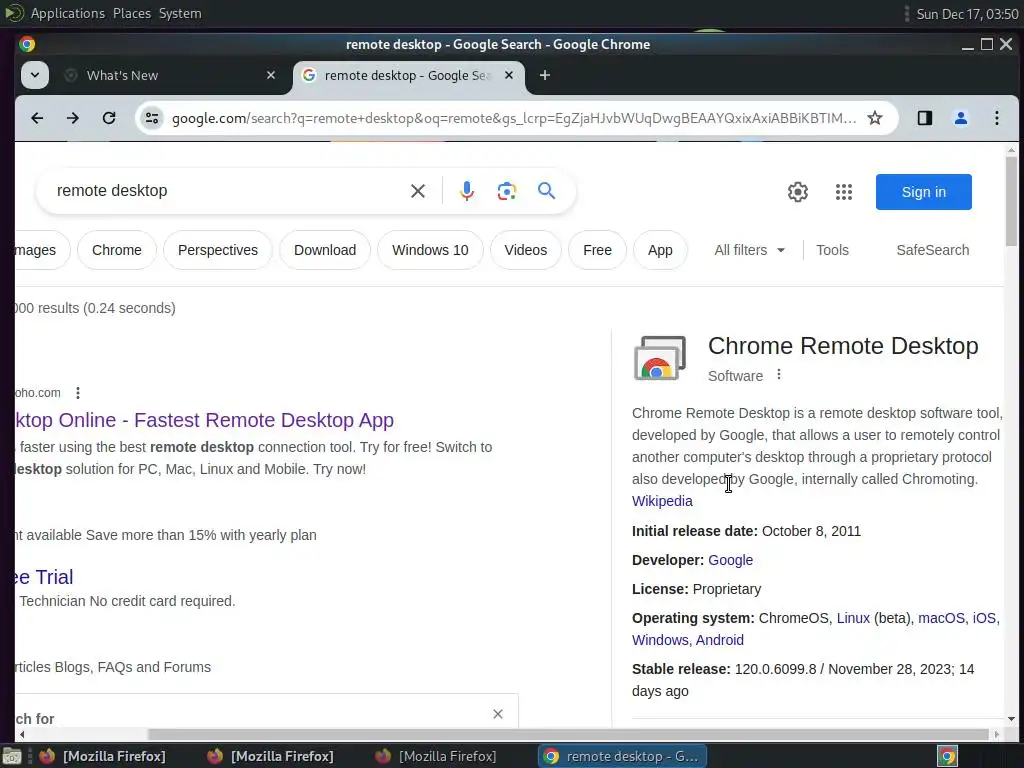The height and width of the screenshot is (768, 1024).
Task: Open Google search settings gear
Action: 797,192
